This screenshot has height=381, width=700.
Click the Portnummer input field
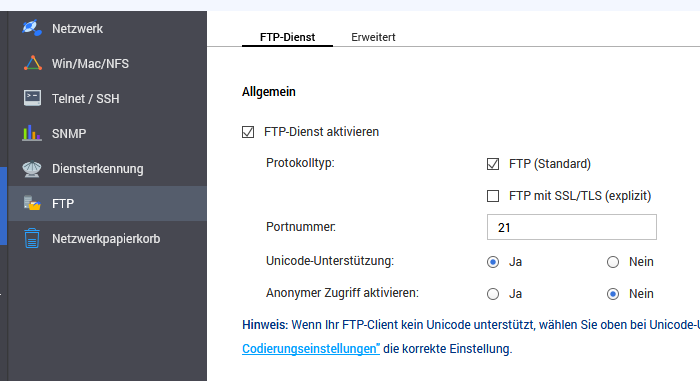[x=571, y=227]
